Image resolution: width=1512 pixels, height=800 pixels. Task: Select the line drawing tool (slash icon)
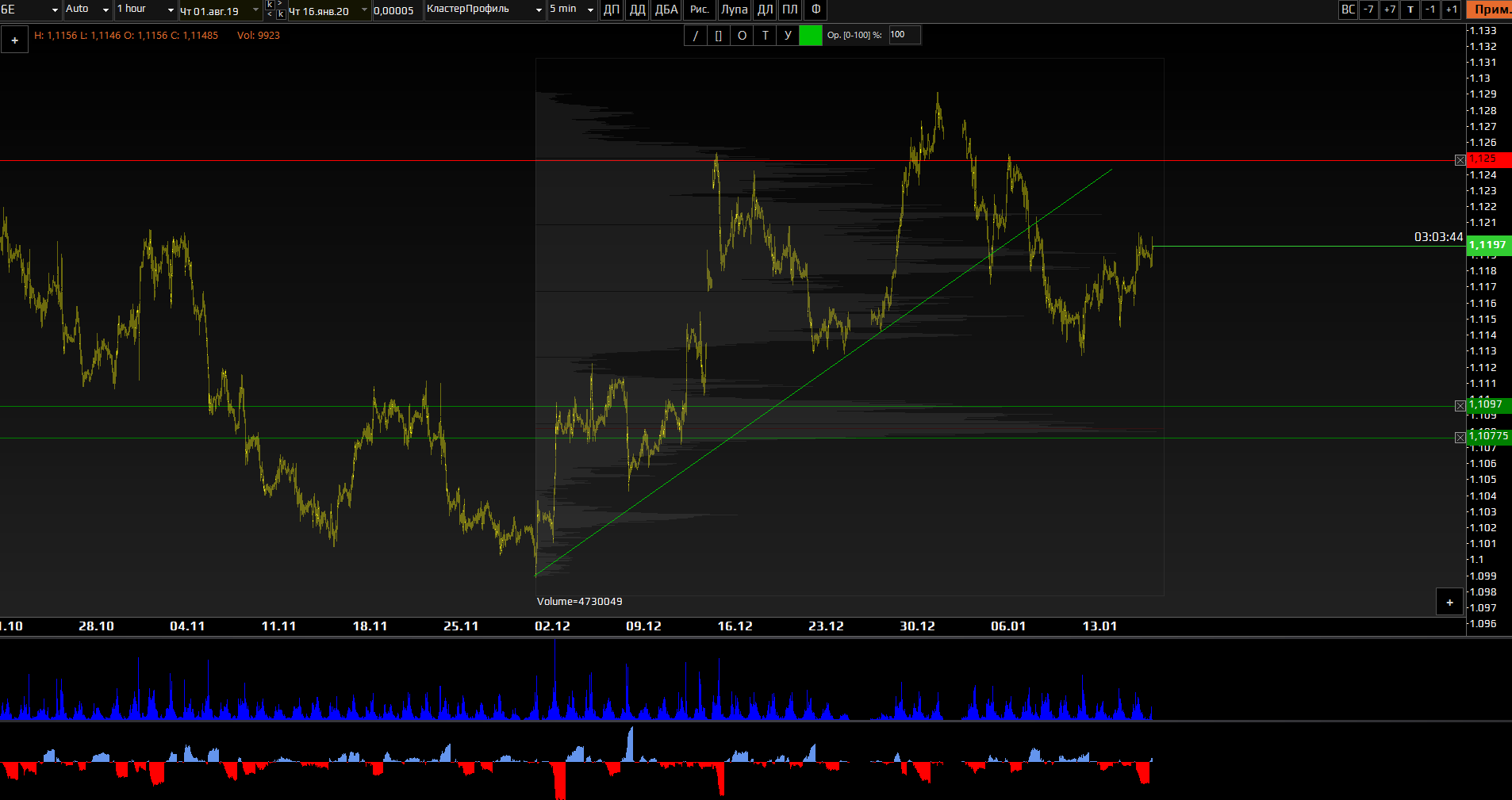(x=696, y=36)
